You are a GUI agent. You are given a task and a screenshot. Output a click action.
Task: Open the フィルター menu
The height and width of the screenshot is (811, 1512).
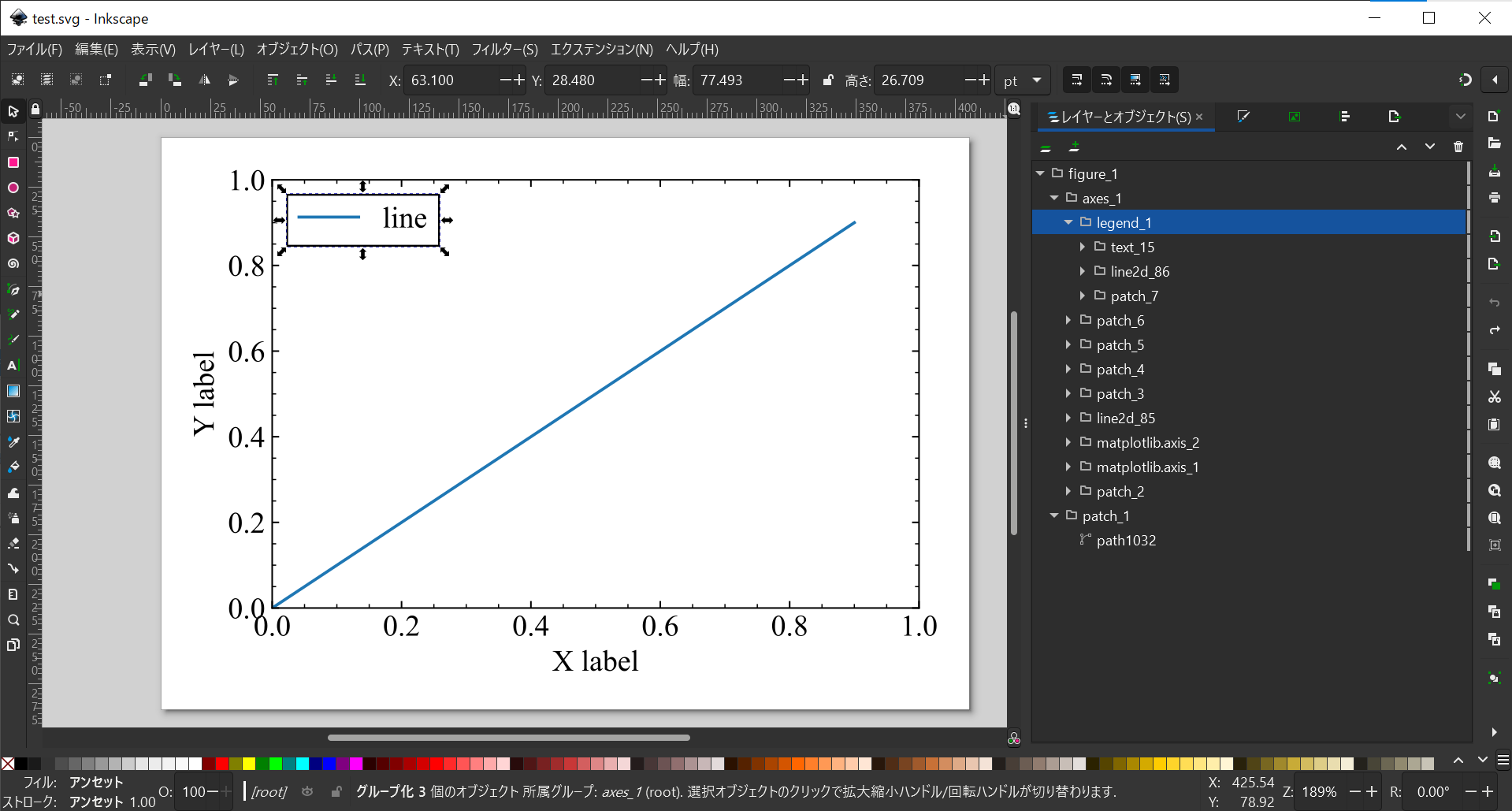[504, 49]
